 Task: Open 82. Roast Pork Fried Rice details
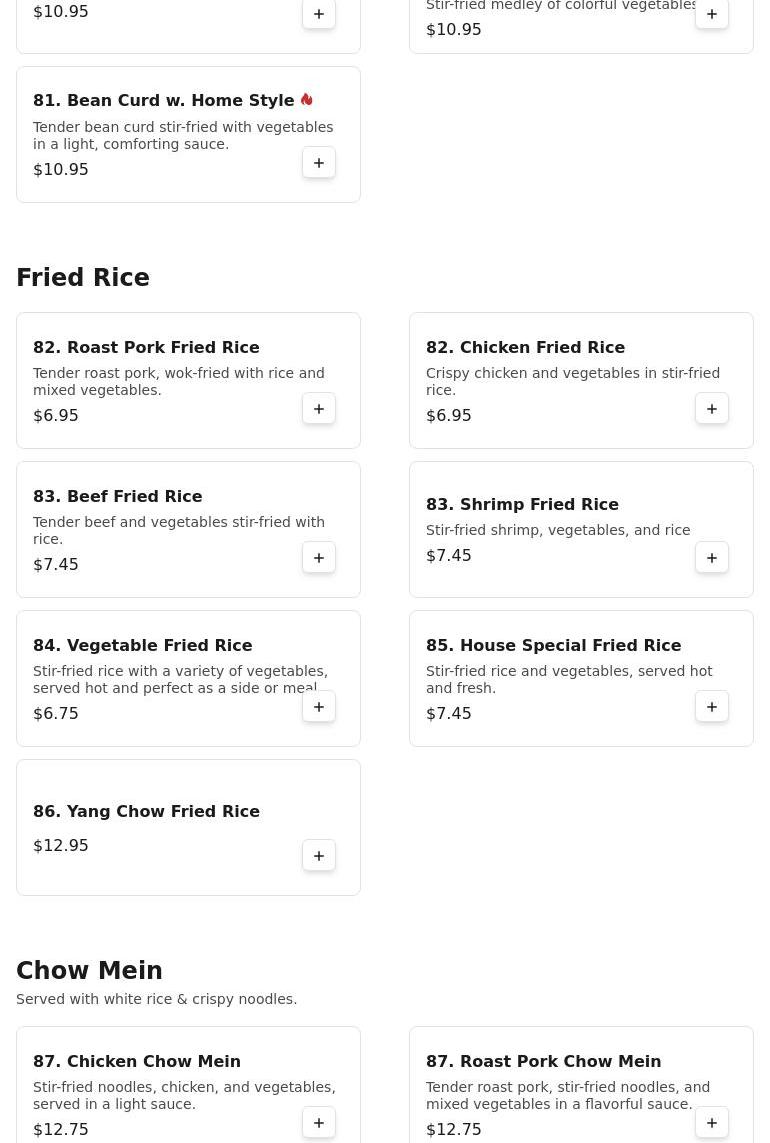[x=146, y=348]
